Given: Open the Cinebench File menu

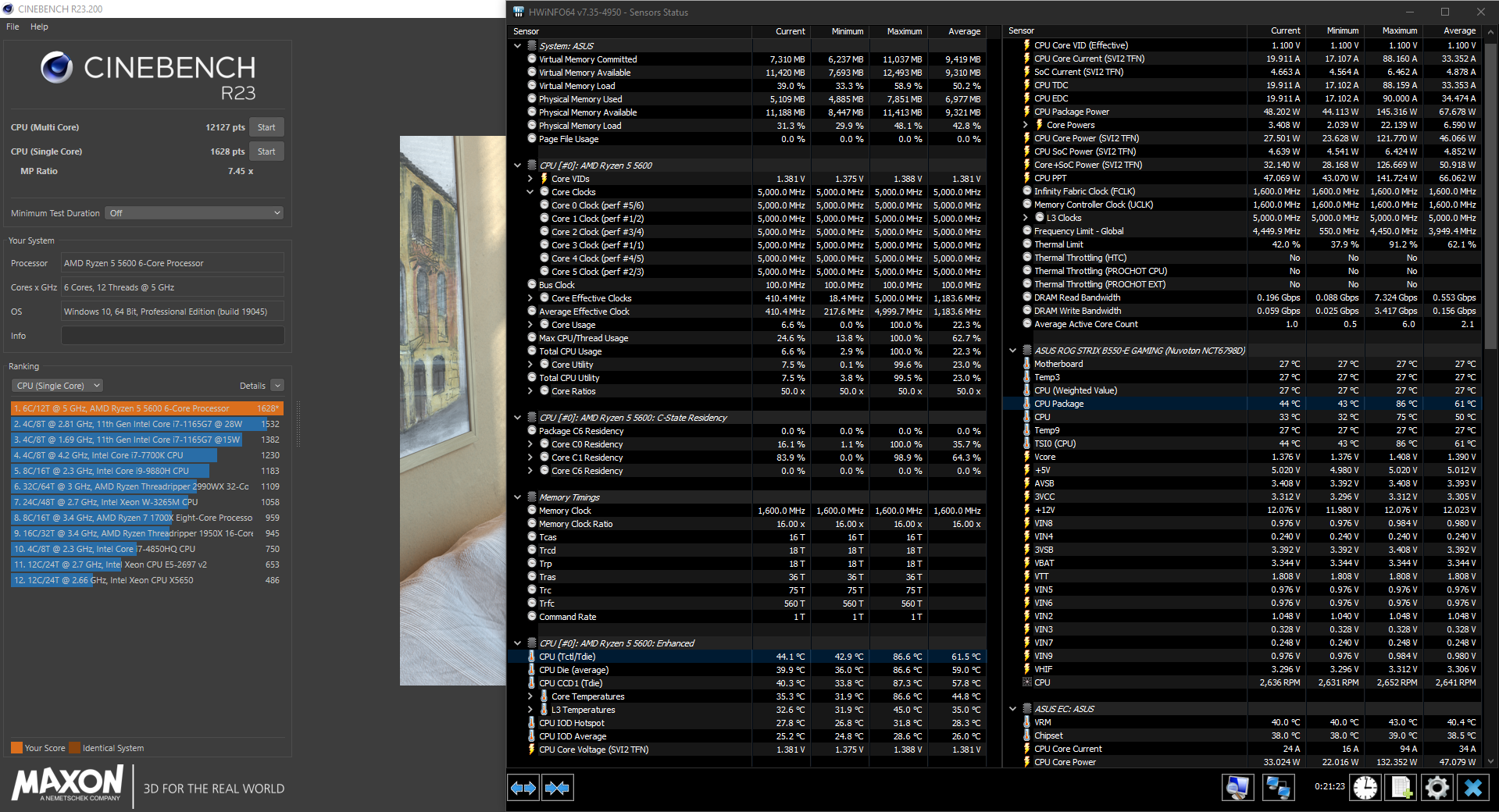Looking at the screenshot, I should [x=12, y=27].
